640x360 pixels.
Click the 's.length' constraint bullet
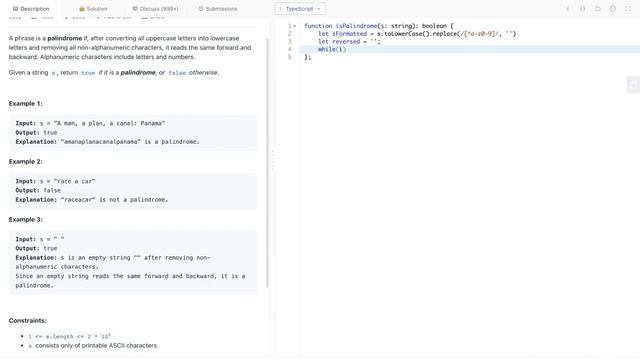69,337
